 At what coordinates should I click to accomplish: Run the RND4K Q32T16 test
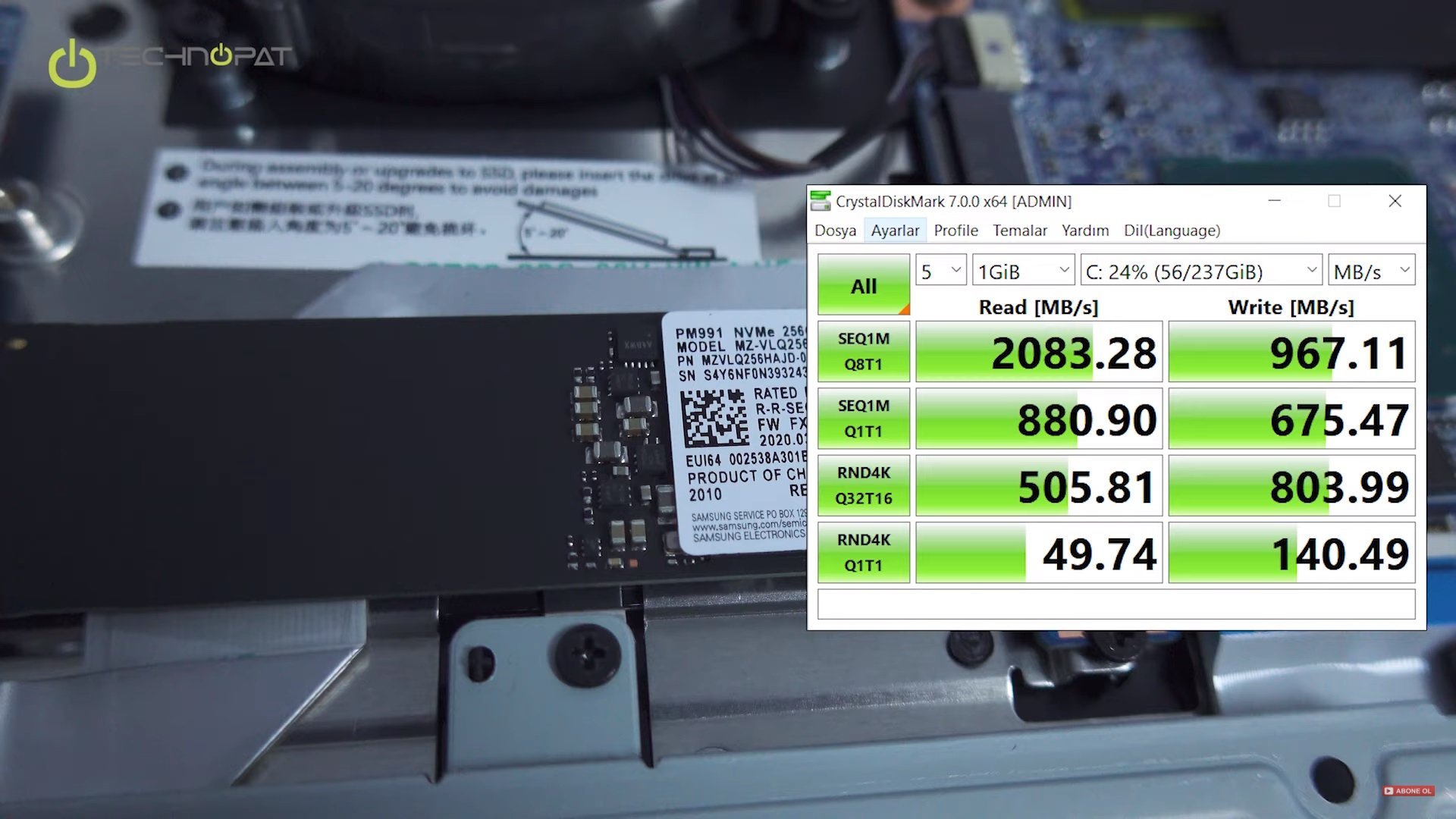[863, 485]
